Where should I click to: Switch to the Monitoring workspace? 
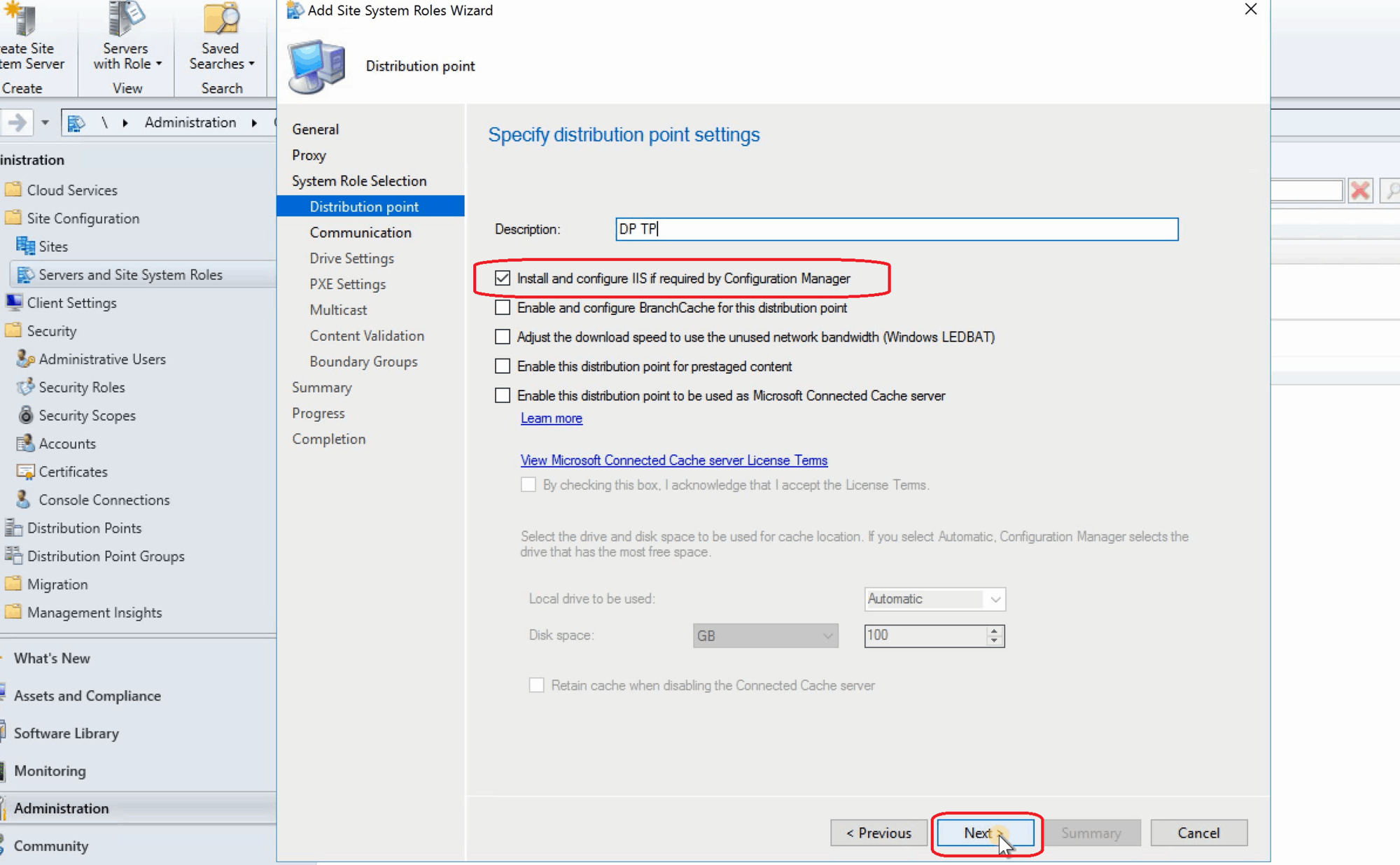[49, 771]
